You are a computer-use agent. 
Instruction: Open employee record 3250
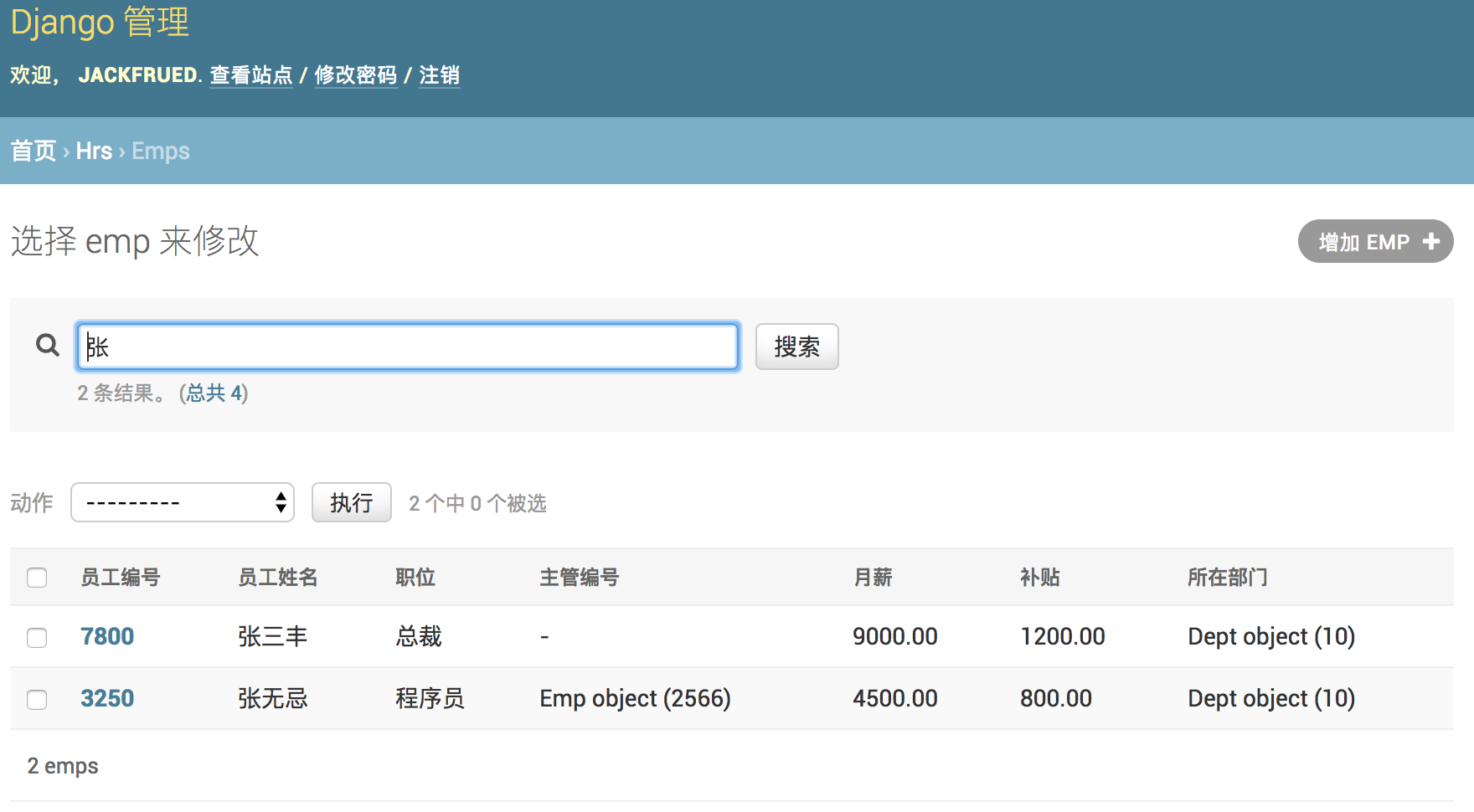(x=107, y=699)
